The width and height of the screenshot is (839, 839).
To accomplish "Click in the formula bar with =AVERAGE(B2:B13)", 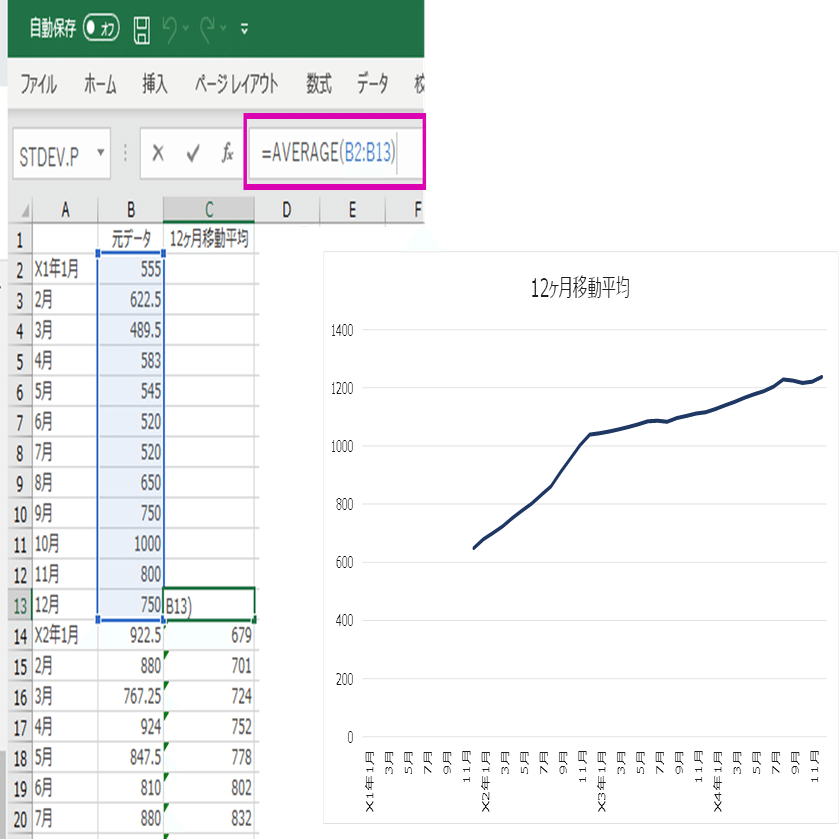I will (334, 152).
